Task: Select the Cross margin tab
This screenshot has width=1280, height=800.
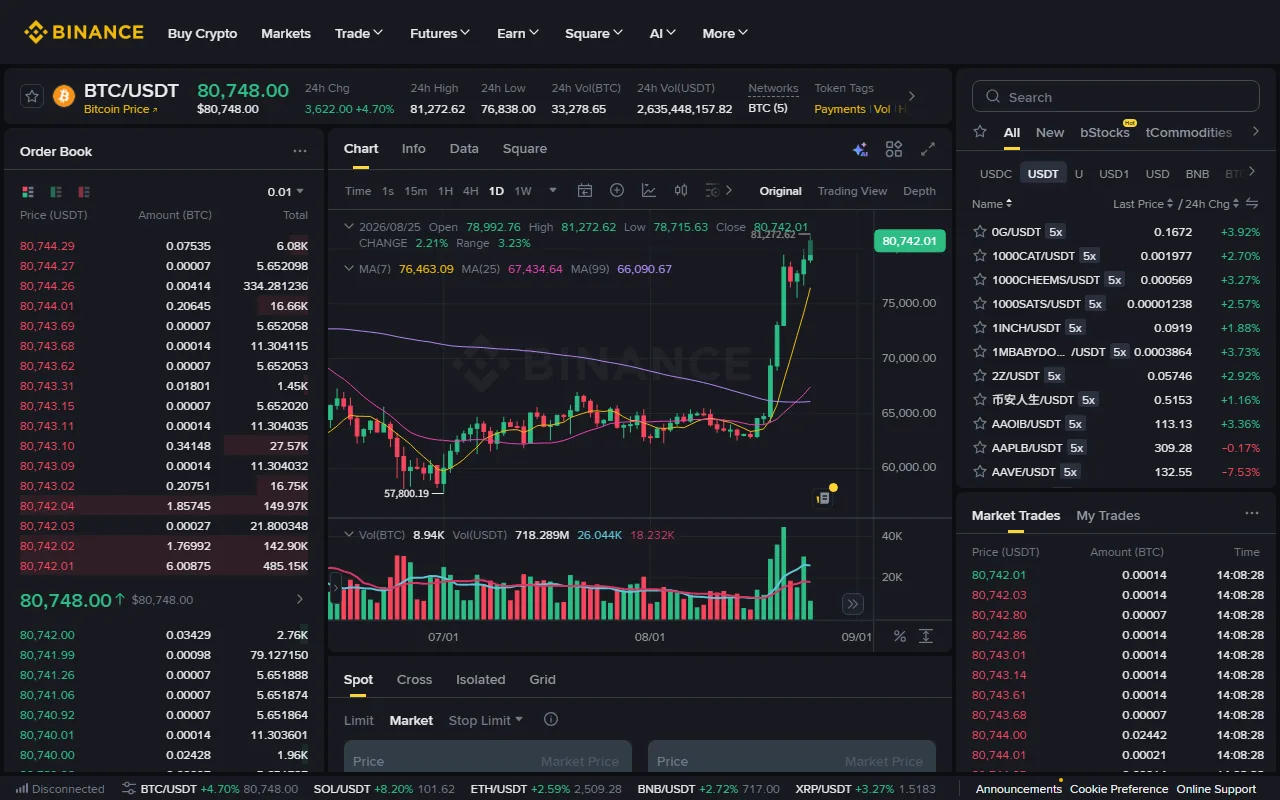Action: (x=414, y=679)
